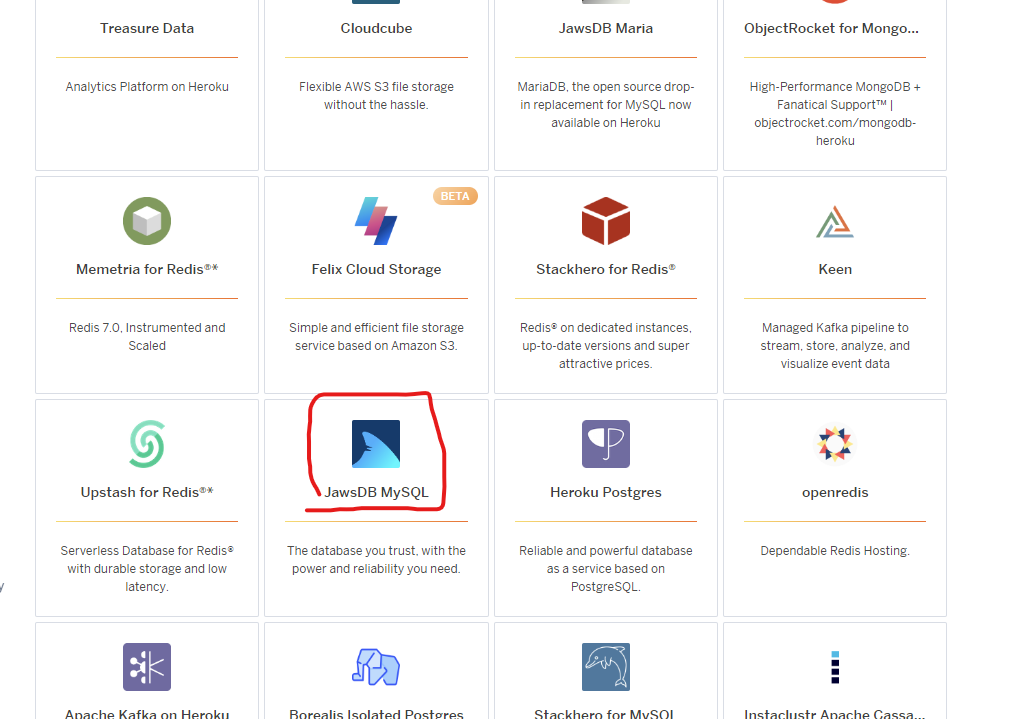This screenshot has height=719, width=1014.
Task: Click the Heroku Postgres purple icon
Action: tap(606, 444)
